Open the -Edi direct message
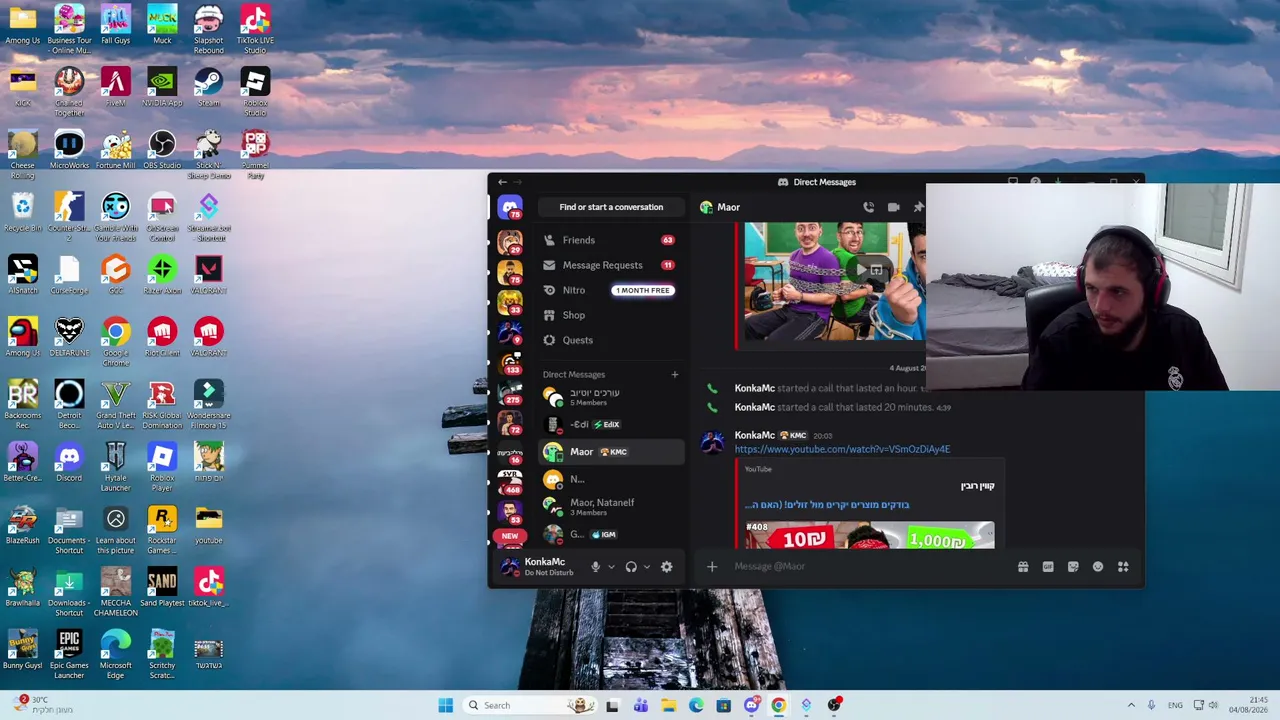Image resolution: width=1280 pixels, height=720 pixels. (611, 424)
